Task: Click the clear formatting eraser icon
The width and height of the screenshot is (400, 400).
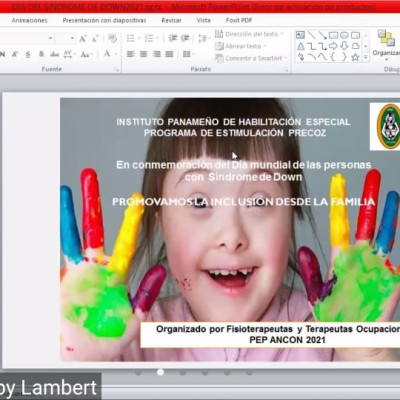Action: (113, 39)
